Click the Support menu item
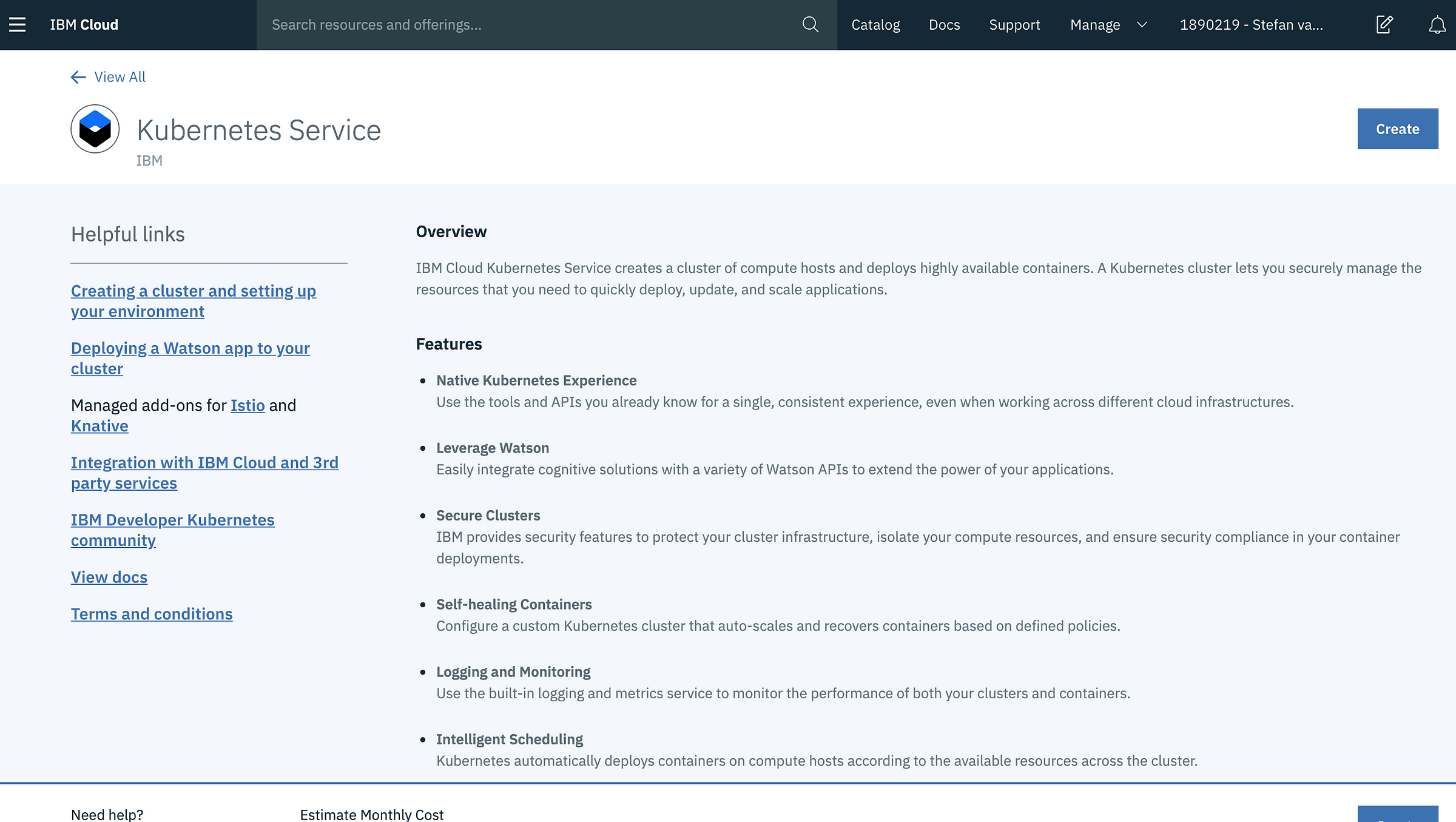The image size is (1456, 822). pos(1014,24)
